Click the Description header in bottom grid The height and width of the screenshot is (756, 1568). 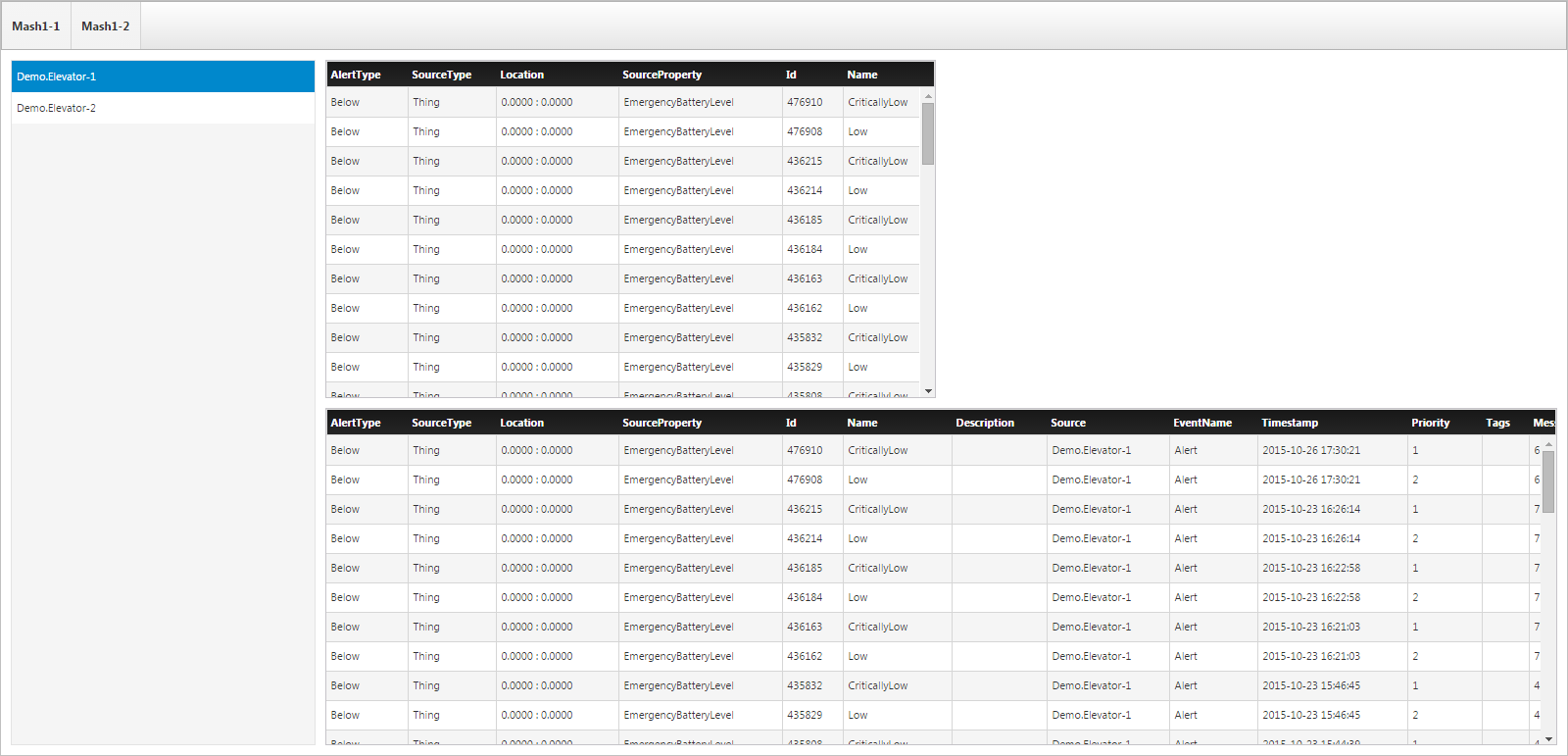tap(985, 423)
